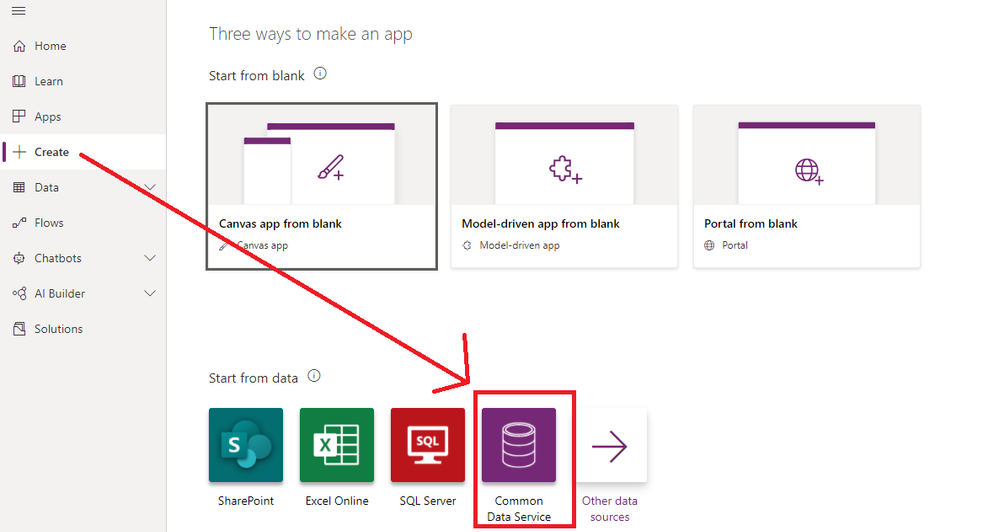The image size is (999, 532).
Task: Open Model-driven app from blank card
Action: [x=564, y=186]
